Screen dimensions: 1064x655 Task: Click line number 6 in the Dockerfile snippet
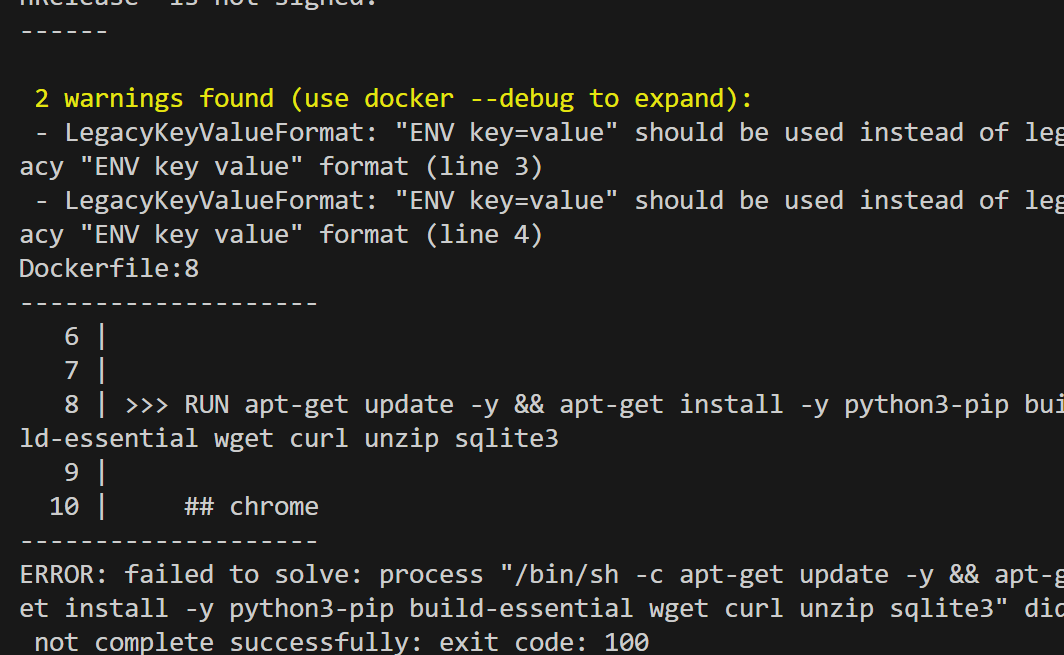coord(72,337)
